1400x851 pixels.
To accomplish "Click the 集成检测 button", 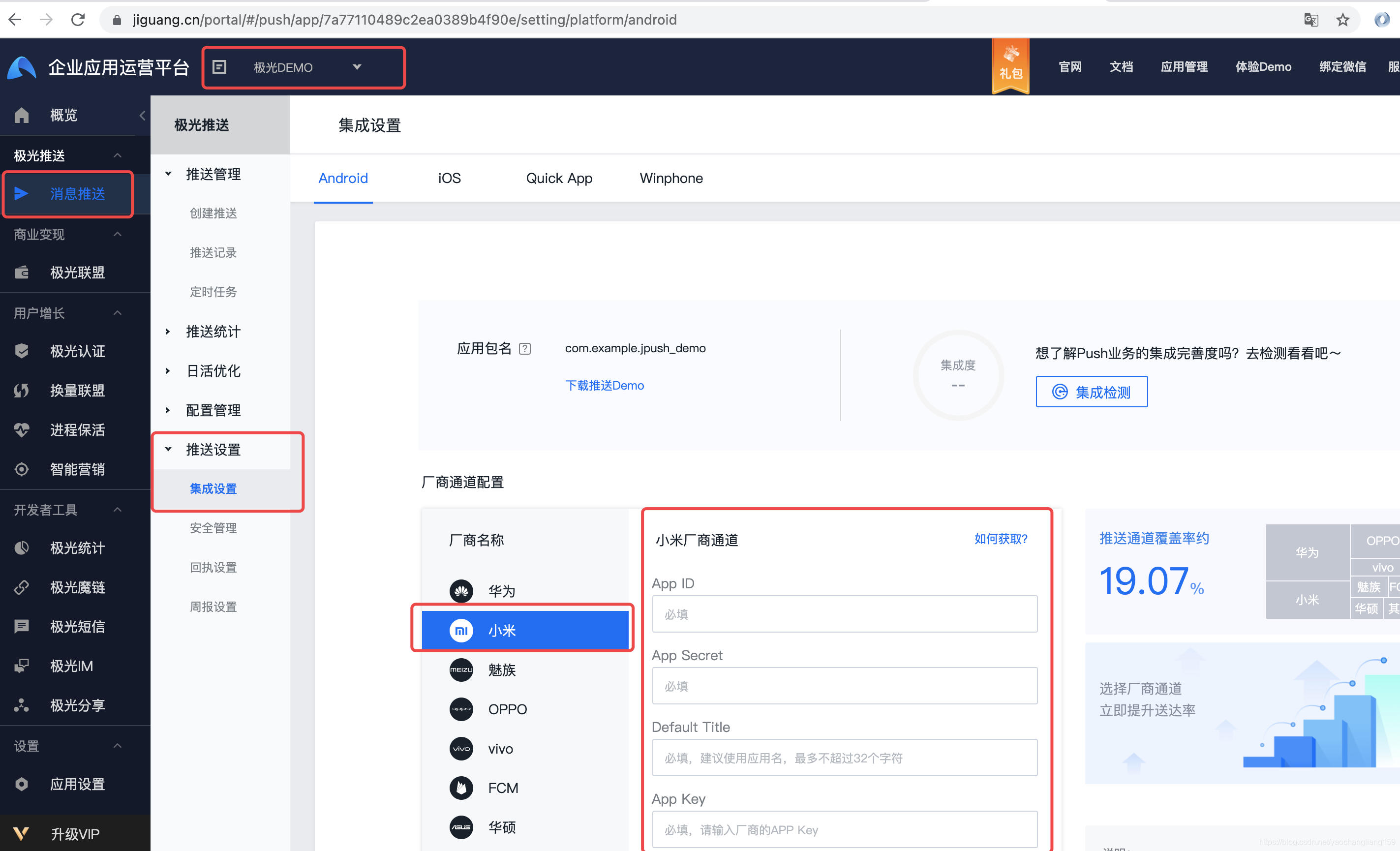I will pyautogui.click(x=1092, y=392).
